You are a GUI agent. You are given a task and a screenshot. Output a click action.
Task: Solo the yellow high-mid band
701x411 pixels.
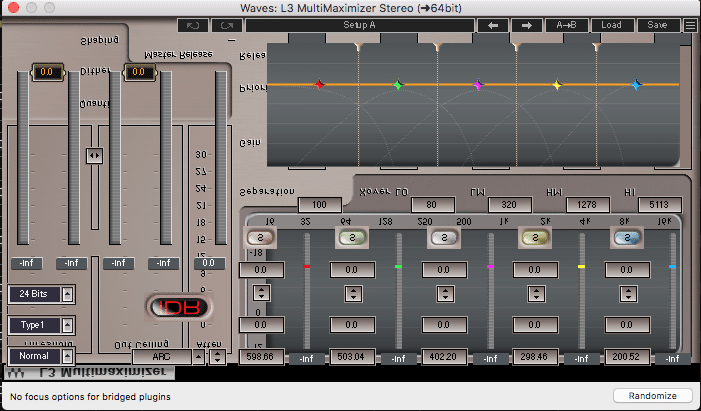pos(535,237)
